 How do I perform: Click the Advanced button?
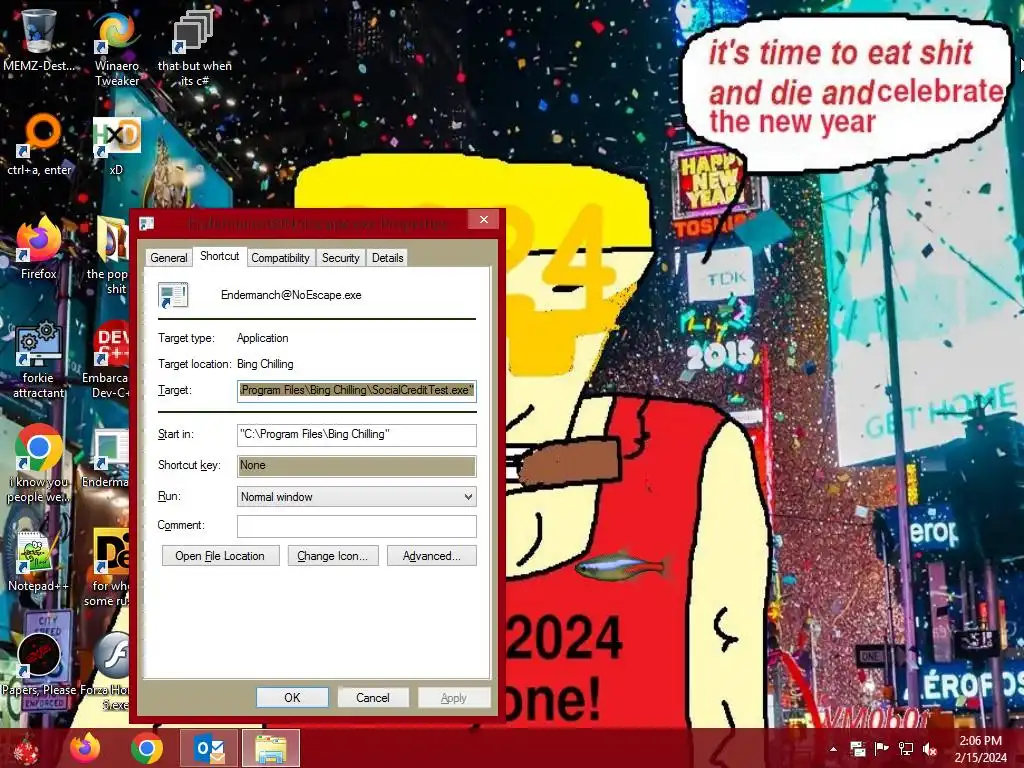pyautogui.click(x=432, y=556)
